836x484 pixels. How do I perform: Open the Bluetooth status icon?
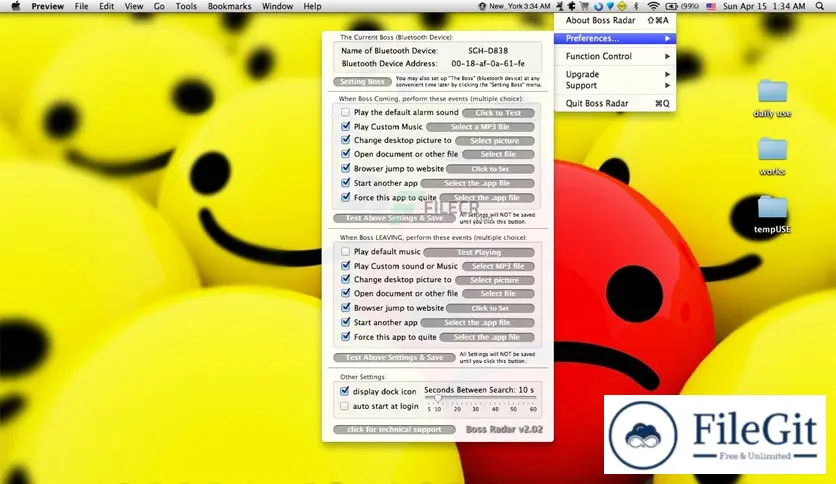636,6
